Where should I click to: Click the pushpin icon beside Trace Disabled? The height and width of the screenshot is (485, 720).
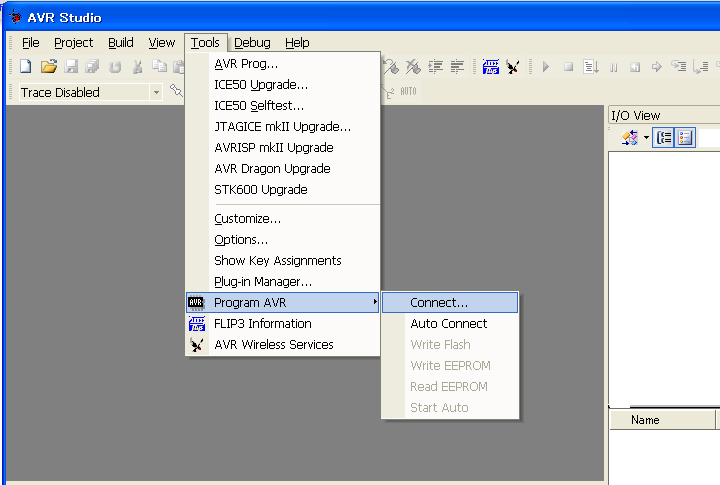click(176, 90)
